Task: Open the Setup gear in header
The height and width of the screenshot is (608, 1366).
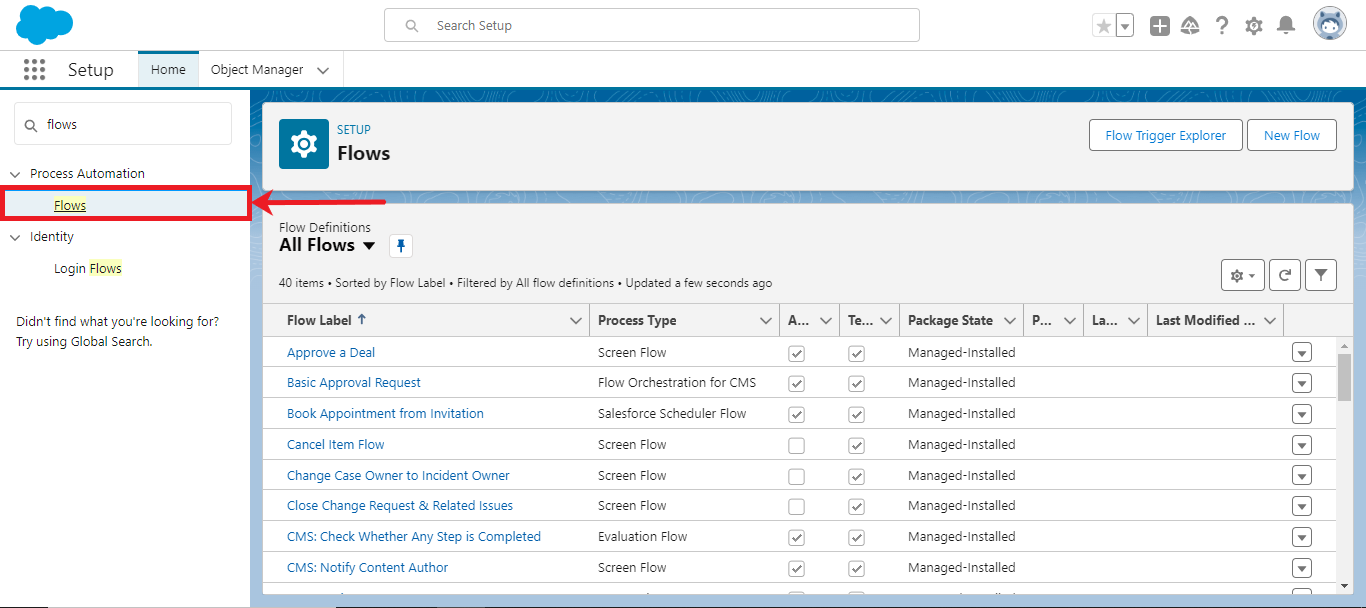Action: (x=1254, y=26)
